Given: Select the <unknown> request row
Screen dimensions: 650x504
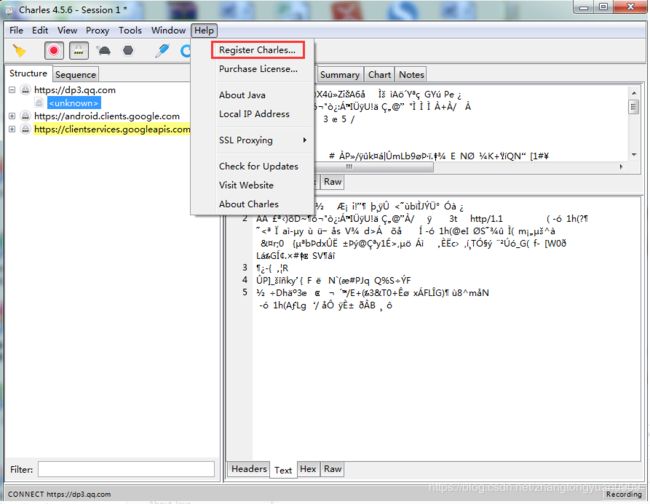Looking at the screenshot, I should click(x=74, y=103).
